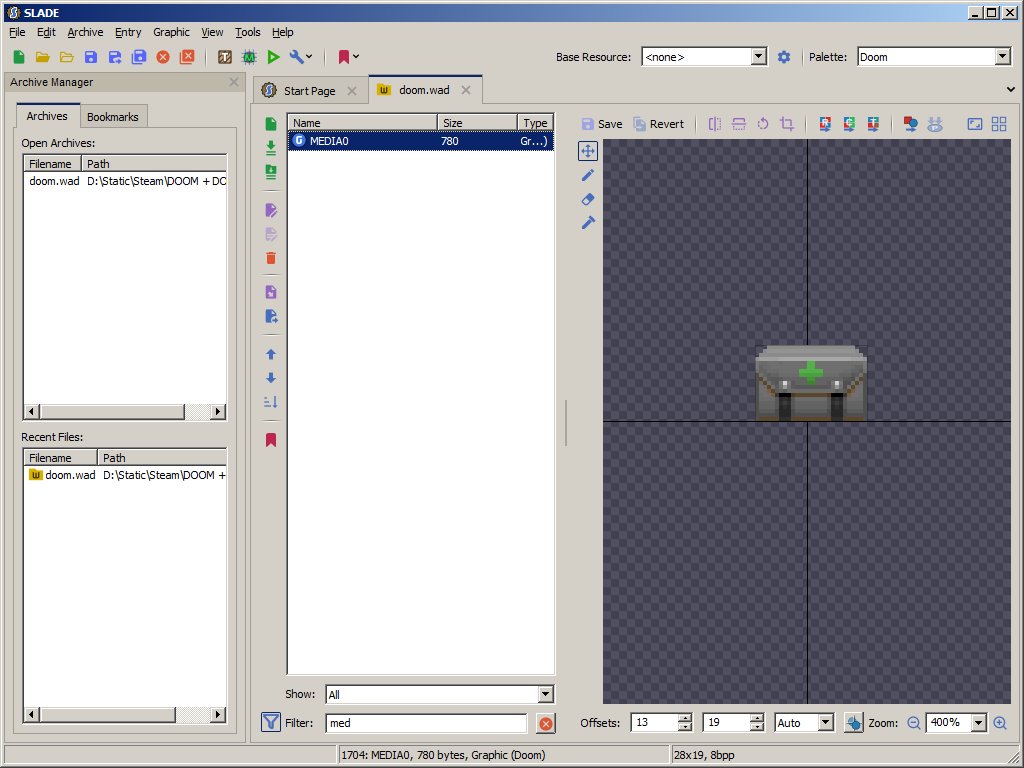Mirror the graphic horizontally
The width and height of the screenshot is (1024, 768).
pyautogui.click(x=715, y=124)
